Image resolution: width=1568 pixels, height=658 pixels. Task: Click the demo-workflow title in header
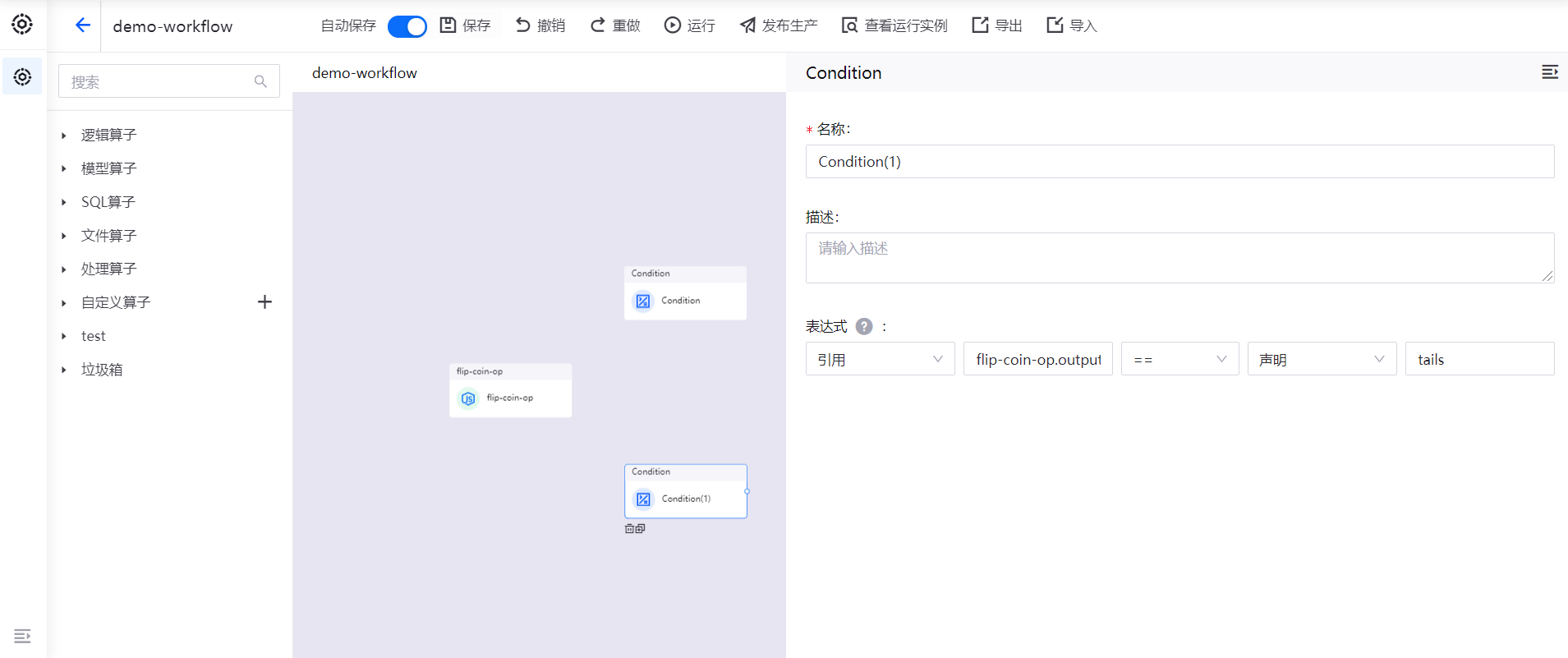(x=172, y=26)
